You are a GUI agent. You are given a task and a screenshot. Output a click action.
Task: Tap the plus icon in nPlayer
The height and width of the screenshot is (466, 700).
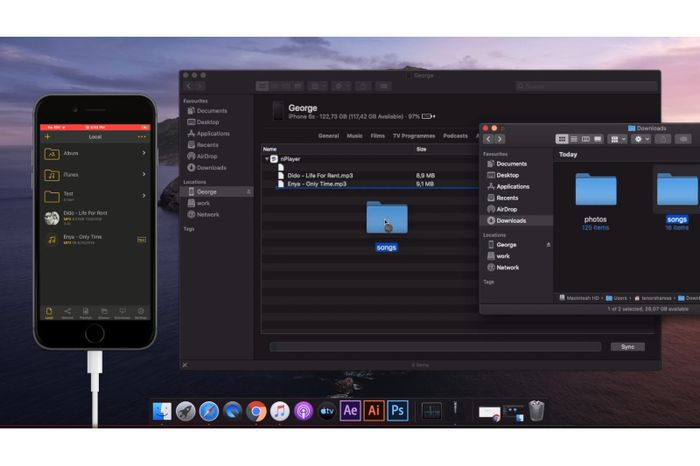47,136
